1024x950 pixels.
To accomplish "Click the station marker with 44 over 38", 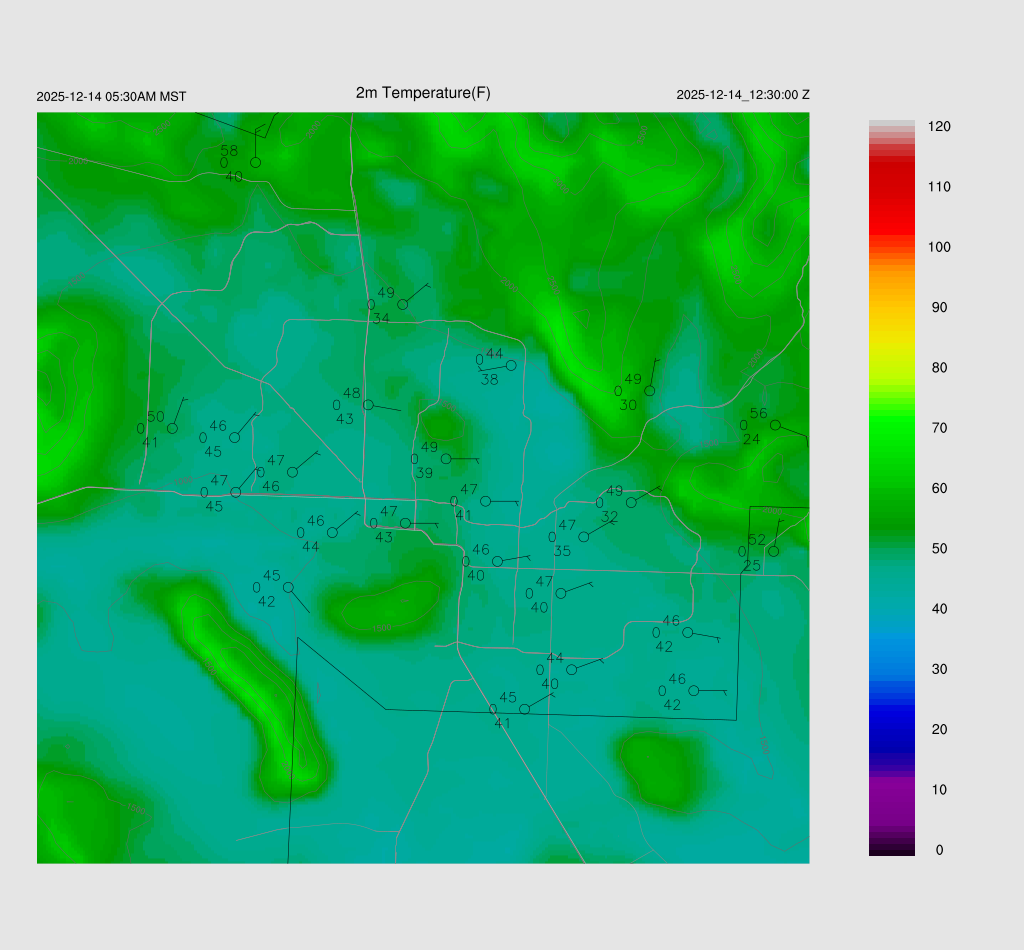I will click(511, 365).
